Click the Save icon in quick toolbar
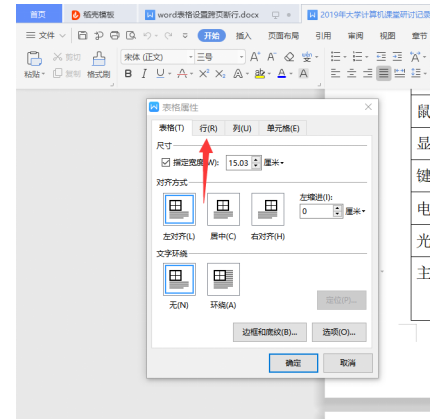The height and width of the screenshot is (420, 438). pos(82,35)
